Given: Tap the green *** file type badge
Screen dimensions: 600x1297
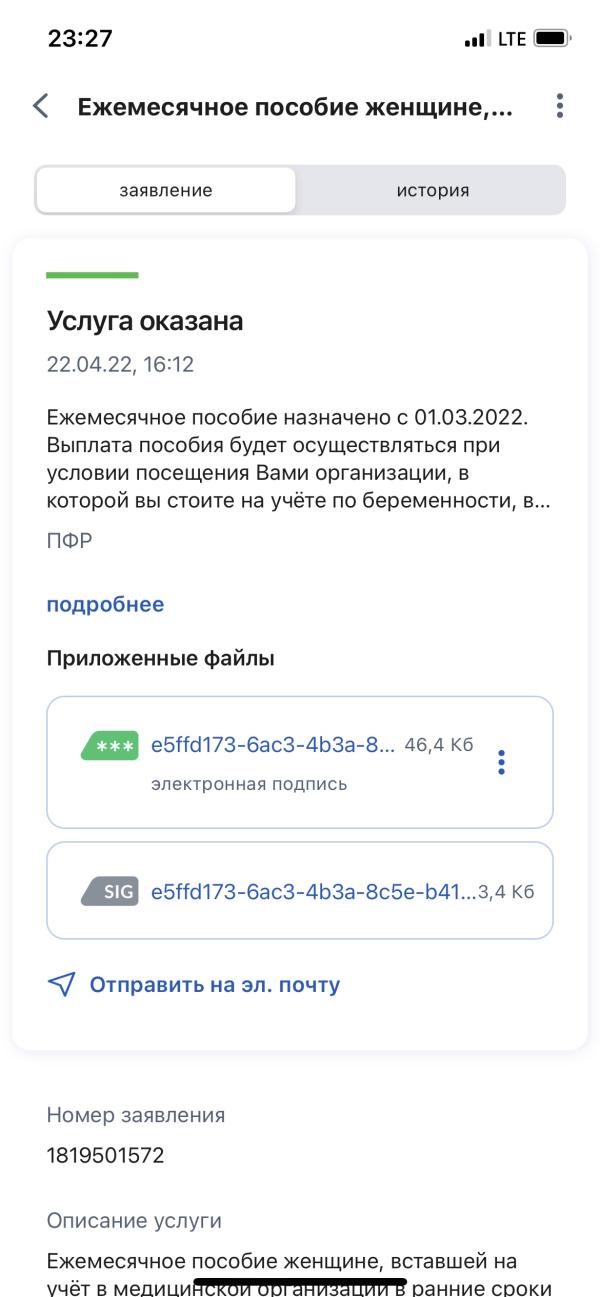Looking at the screenshot, I should (x=109, y=747).
